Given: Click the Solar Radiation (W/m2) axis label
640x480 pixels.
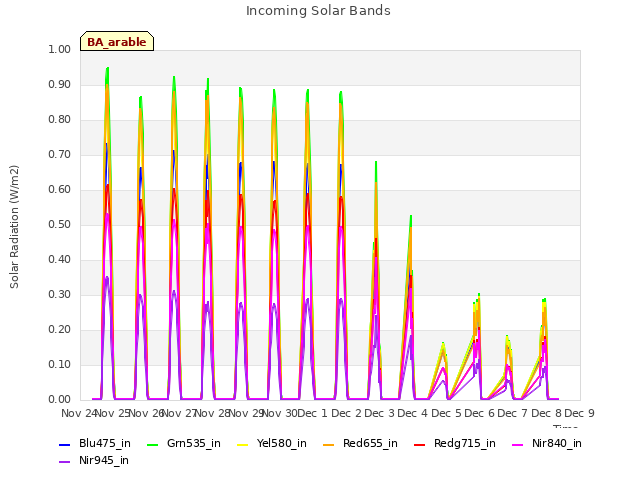Looking at the screenshot, I should click(14, 227).
